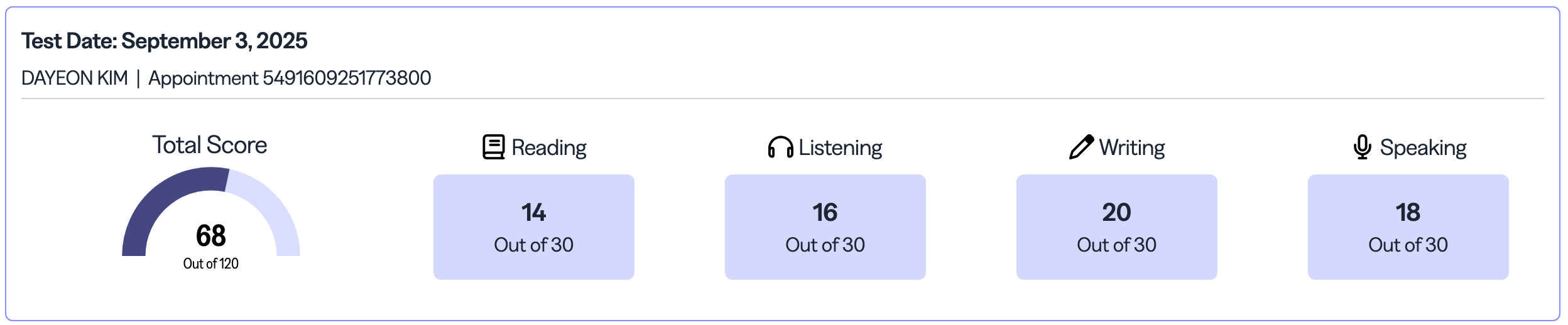Click the total score number 68
This screenshot has width=1568, height=325.
pyautogui.click(x=210, y=236)
